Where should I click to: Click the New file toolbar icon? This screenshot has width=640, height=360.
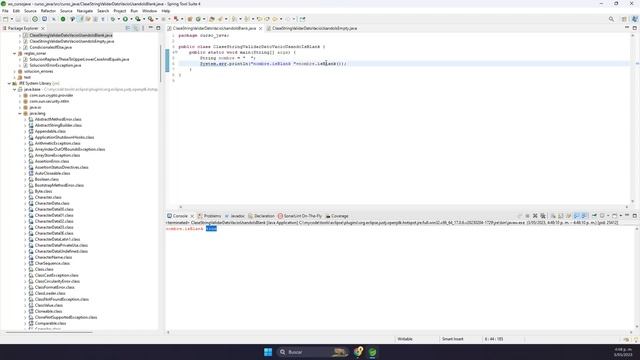(x=5, y=19)
